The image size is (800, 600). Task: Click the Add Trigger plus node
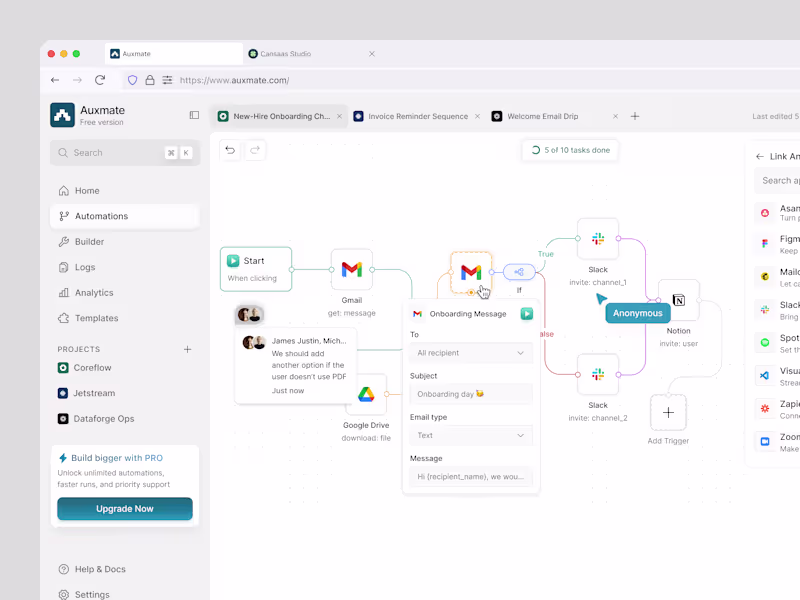tap(668, 412)
